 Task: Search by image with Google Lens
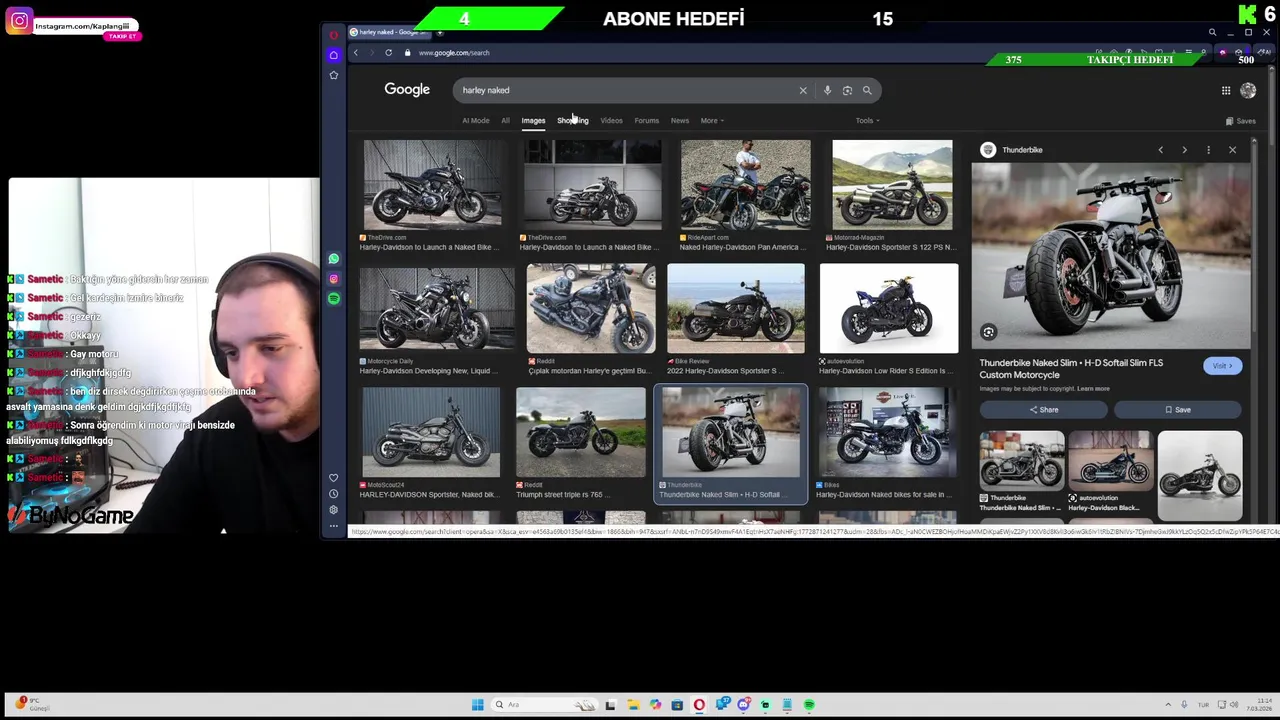click(847, 90)
